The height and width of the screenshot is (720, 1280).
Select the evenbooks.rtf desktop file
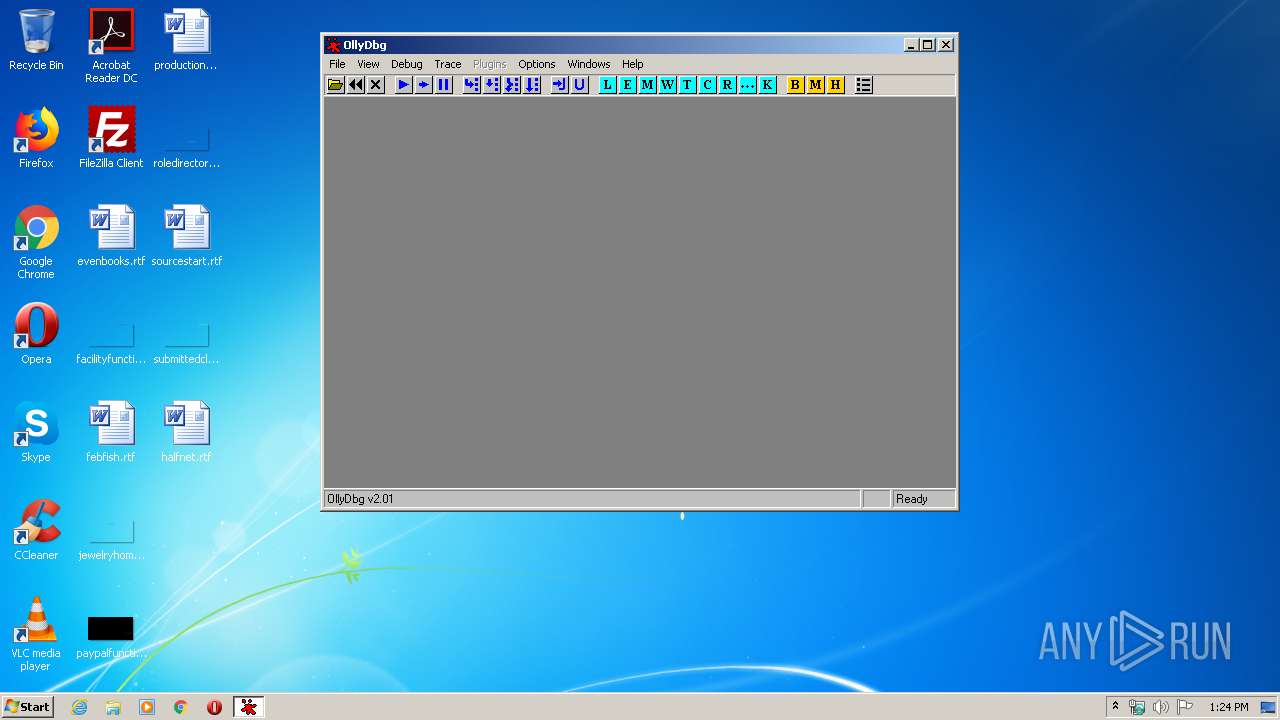[x=111, y=237]
